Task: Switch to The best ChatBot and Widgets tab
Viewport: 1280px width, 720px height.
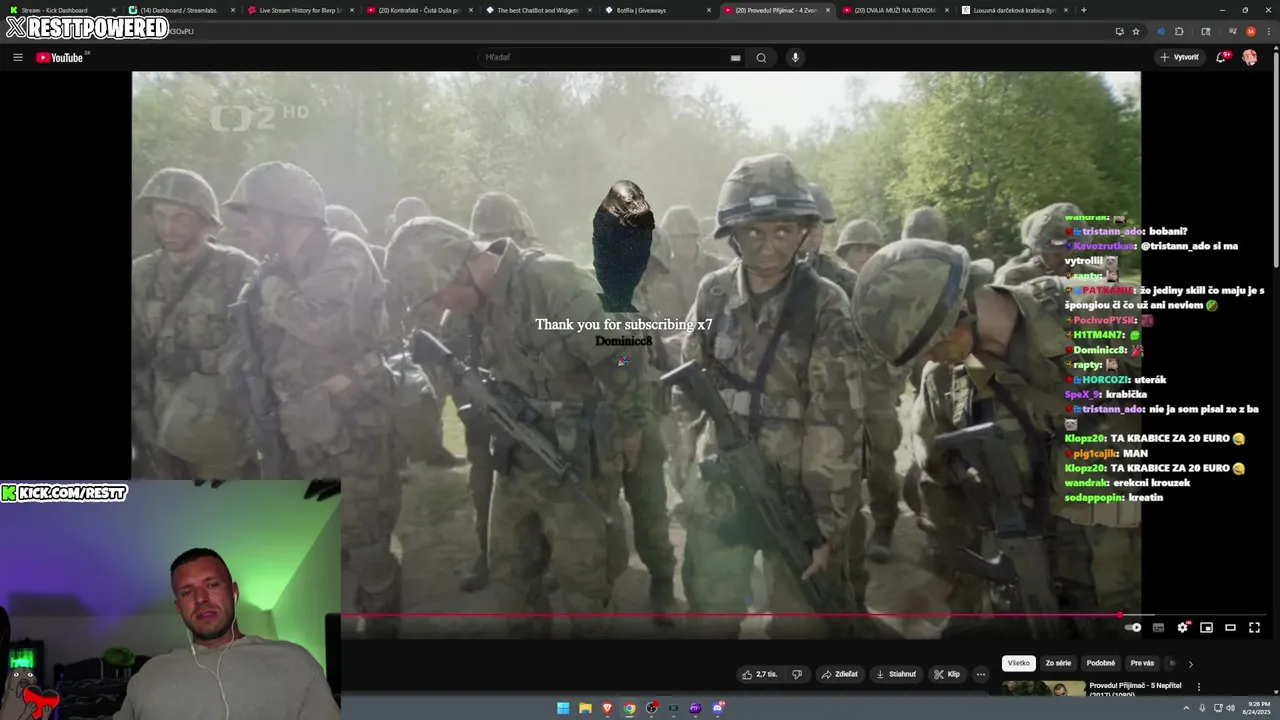Action: point(537,10)
